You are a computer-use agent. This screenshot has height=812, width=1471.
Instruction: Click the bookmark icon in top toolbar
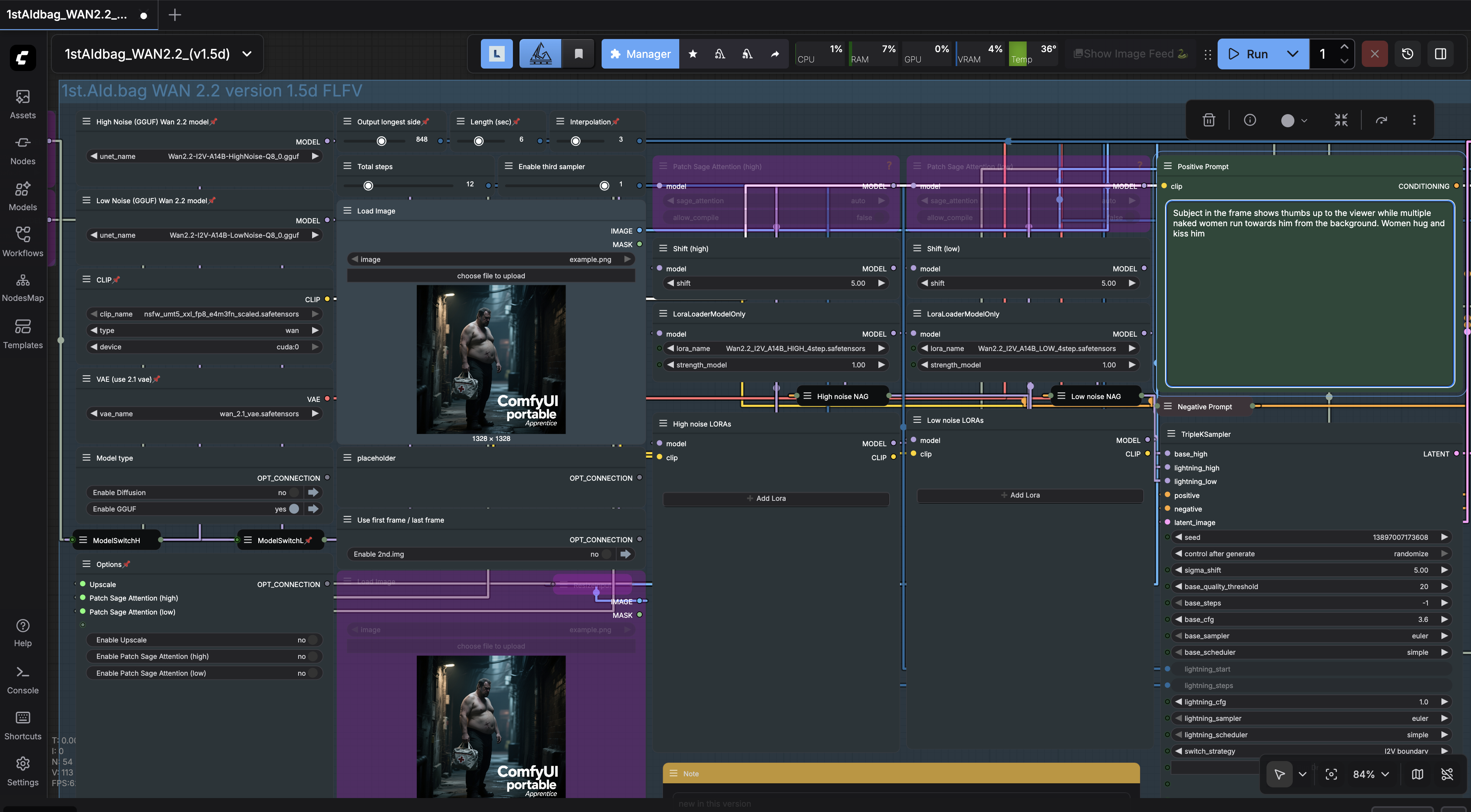point(578,54)
